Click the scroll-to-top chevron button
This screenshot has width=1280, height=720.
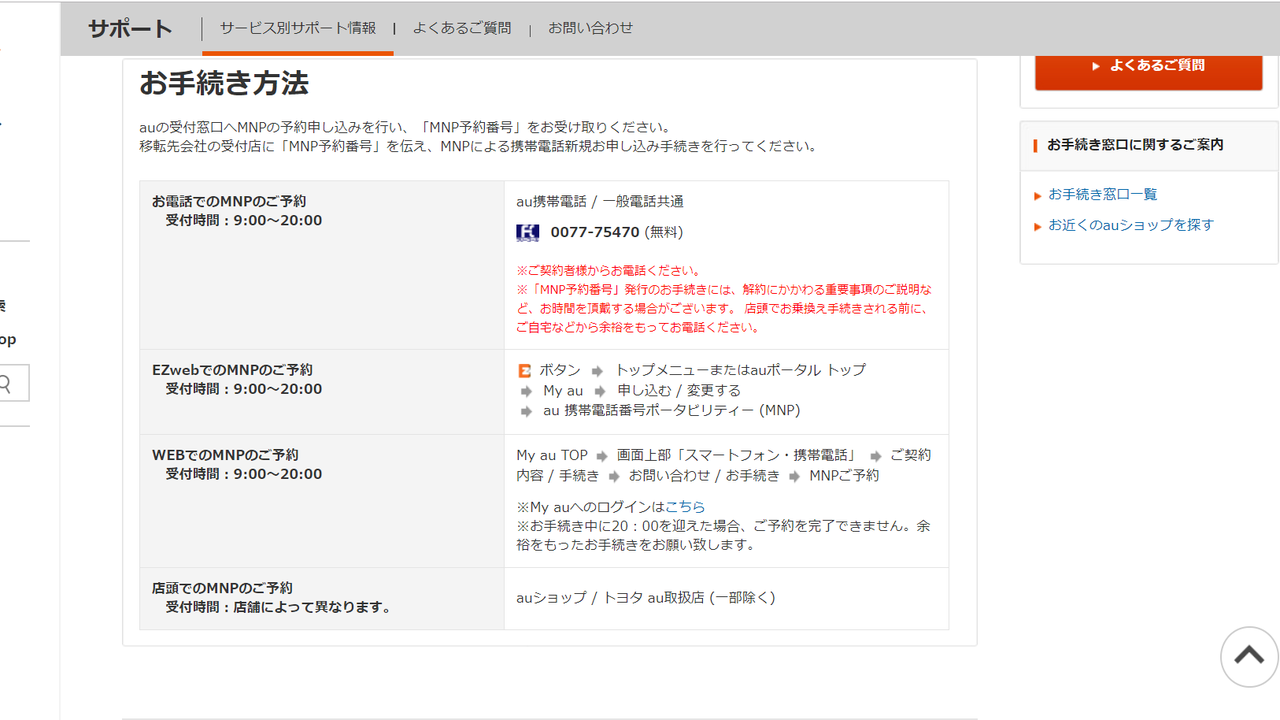[x=1249, y=656]
